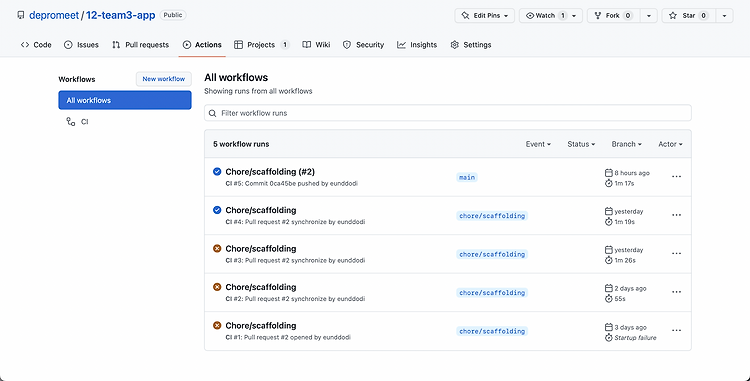Expand the dropdown arrow next to Star
Viewport: 750px width, 381px height.
click(724, 16)
